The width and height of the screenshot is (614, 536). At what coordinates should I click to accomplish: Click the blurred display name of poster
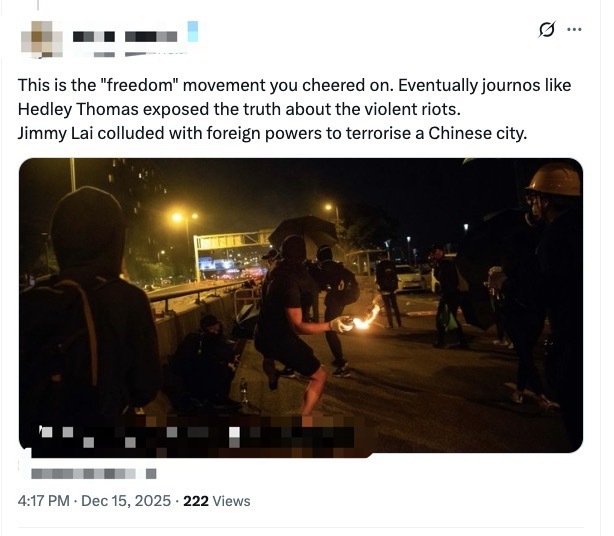coord(125,37)
